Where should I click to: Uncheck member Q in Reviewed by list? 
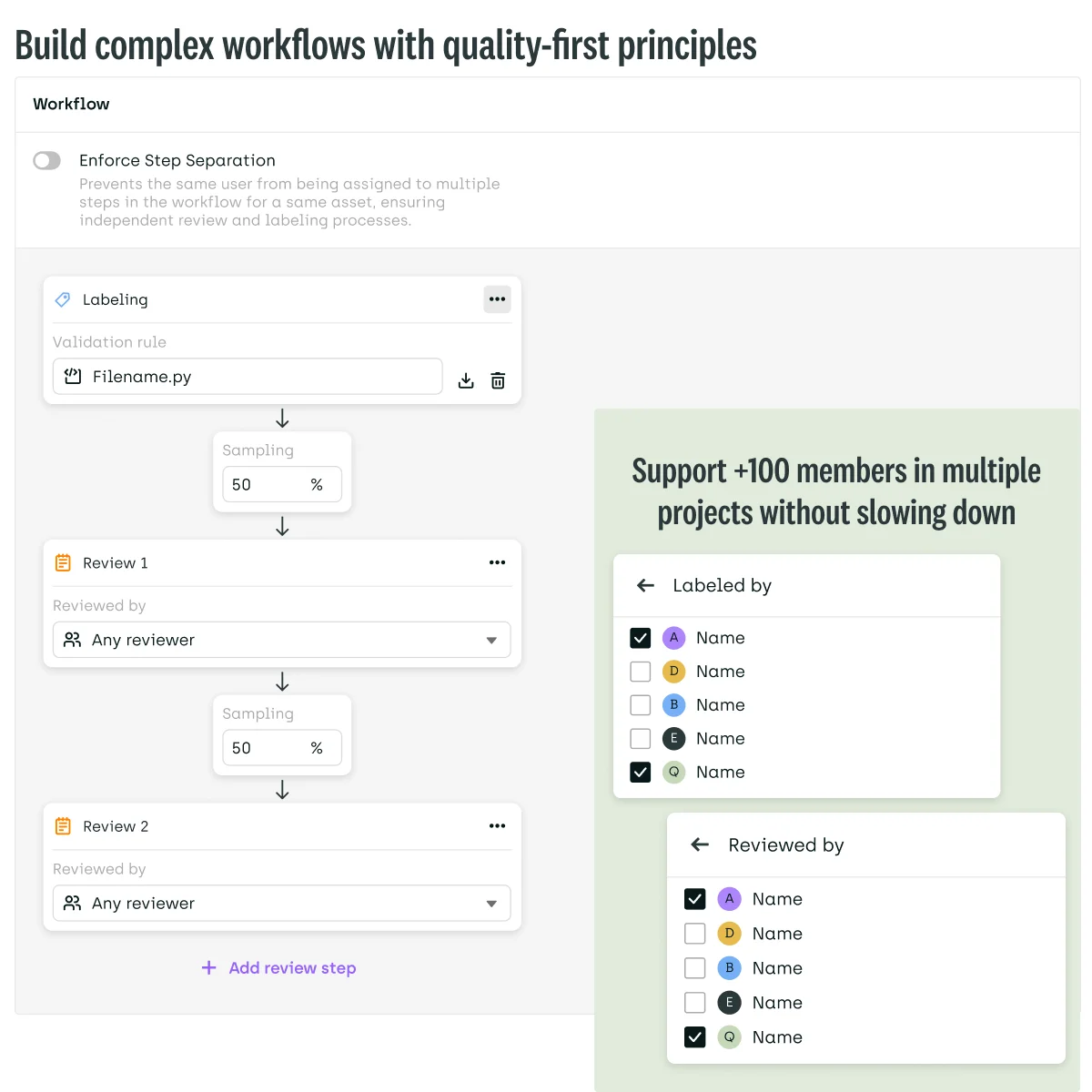pyautogui.click(x=695, y=1037)
